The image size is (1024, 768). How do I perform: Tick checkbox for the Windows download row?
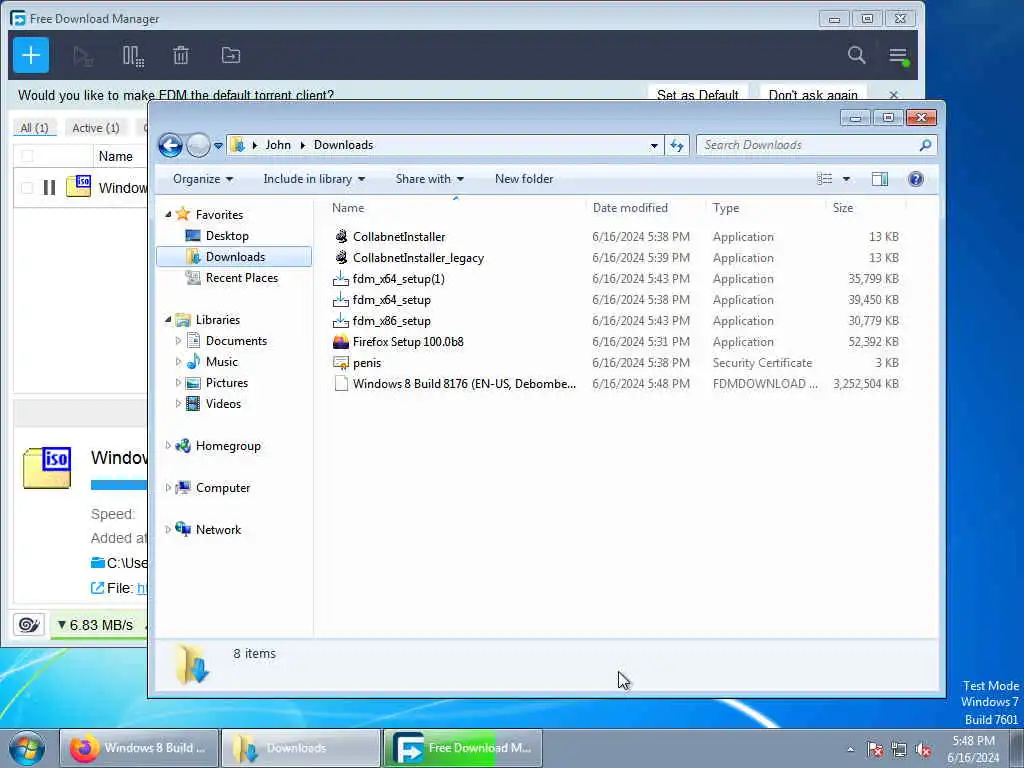click(27, 188)
